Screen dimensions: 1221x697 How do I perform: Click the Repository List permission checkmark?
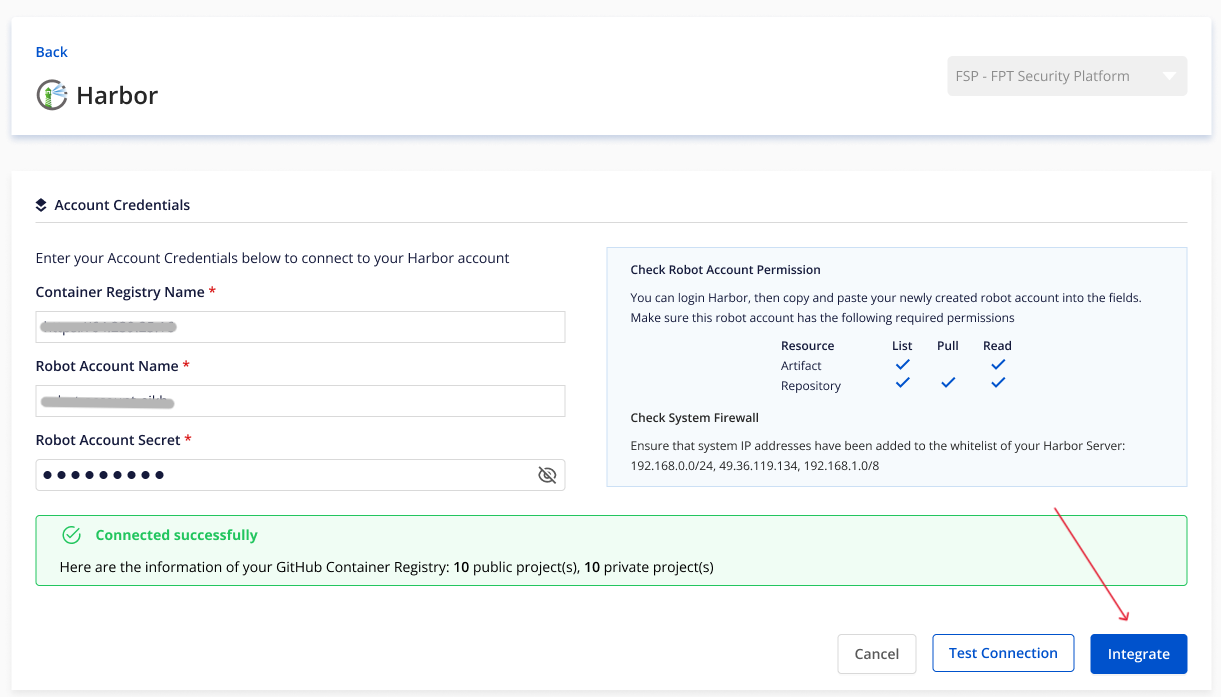[902, 383]
